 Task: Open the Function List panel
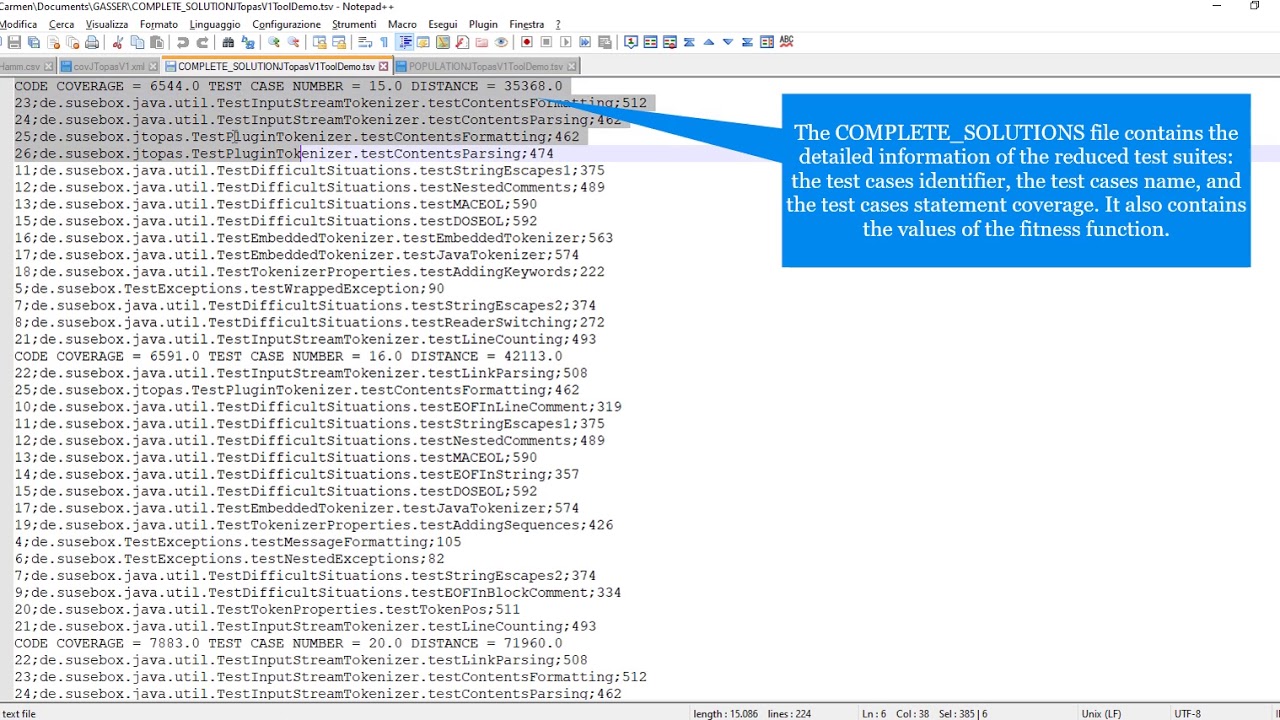tap(462, 42)
